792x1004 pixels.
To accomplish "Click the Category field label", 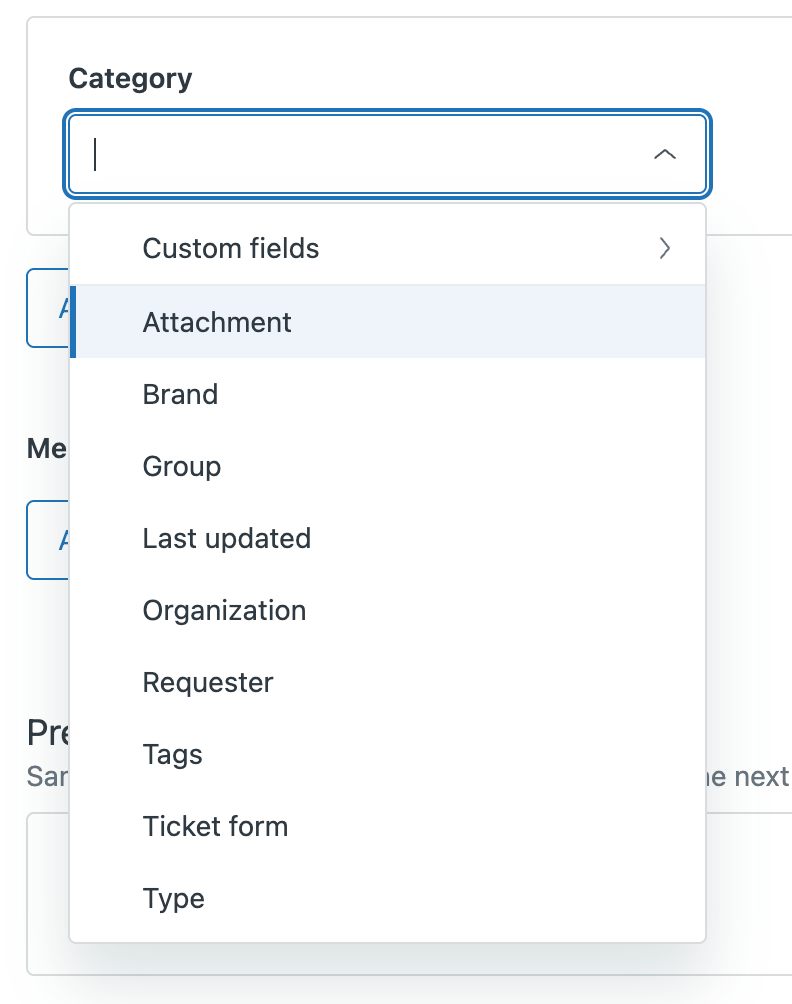I will tap(130, 79).
